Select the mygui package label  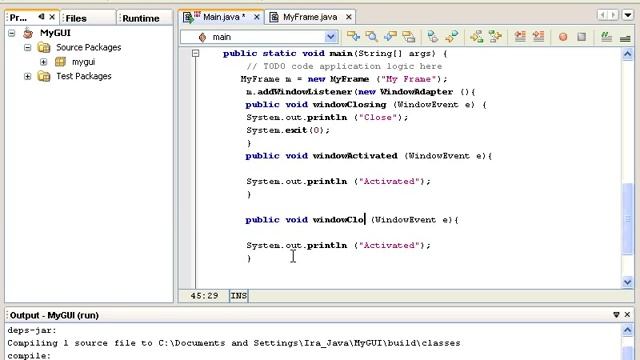click(84, 62)
